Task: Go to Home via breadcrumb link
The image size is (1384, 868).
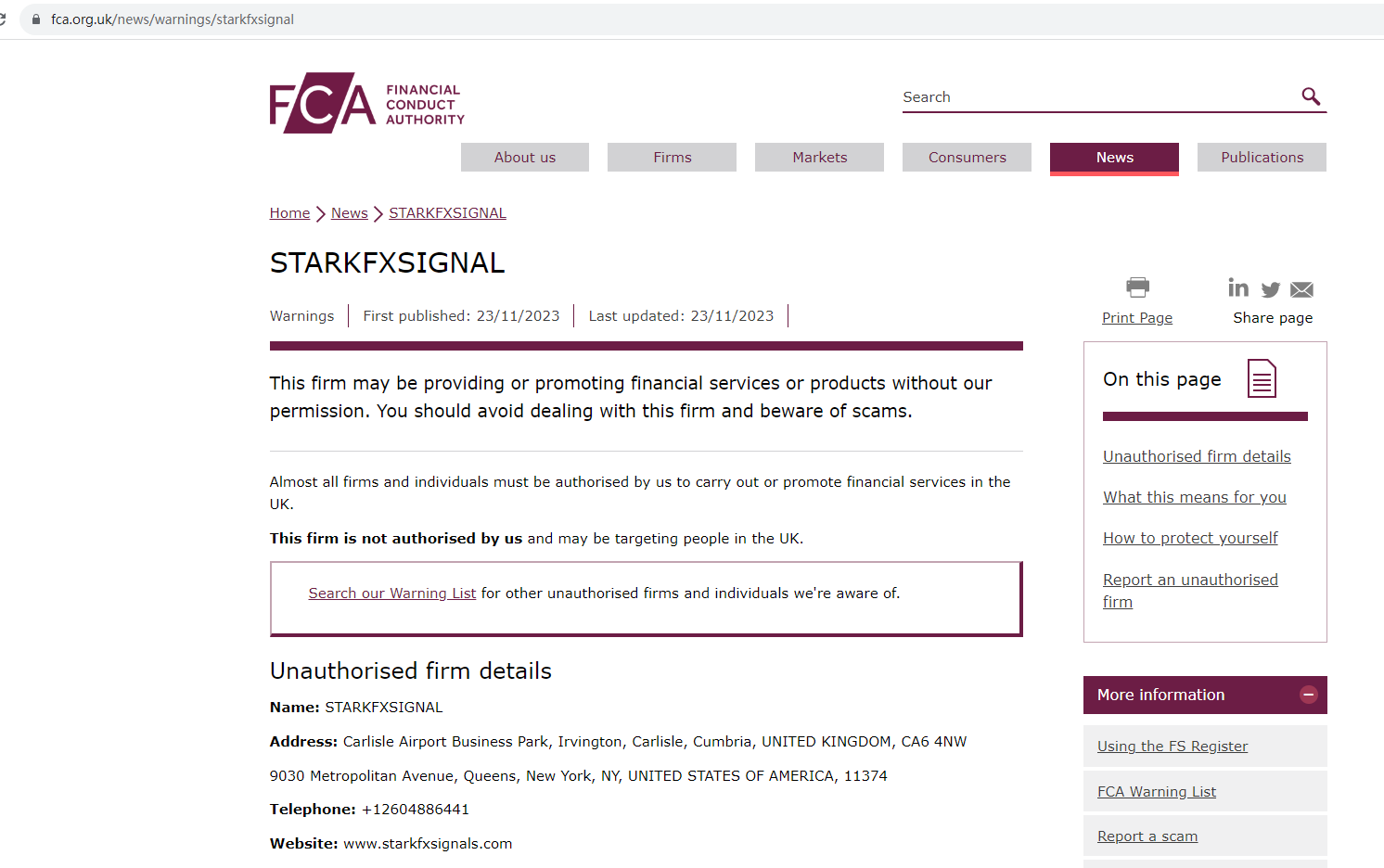Action: (289, 213)
